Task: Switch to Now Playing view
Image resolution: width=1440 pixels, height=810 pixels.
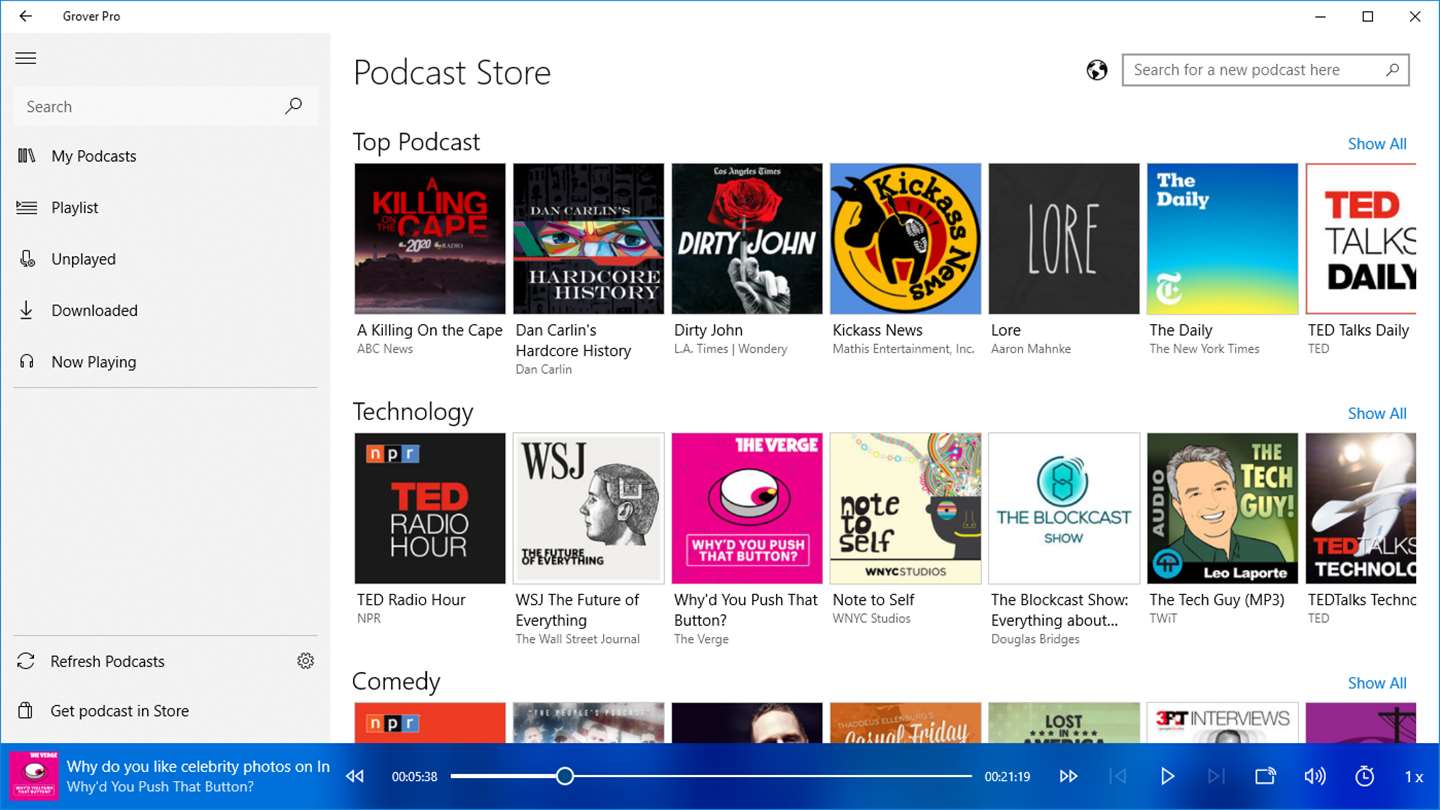Action: [x=166, y=362]
